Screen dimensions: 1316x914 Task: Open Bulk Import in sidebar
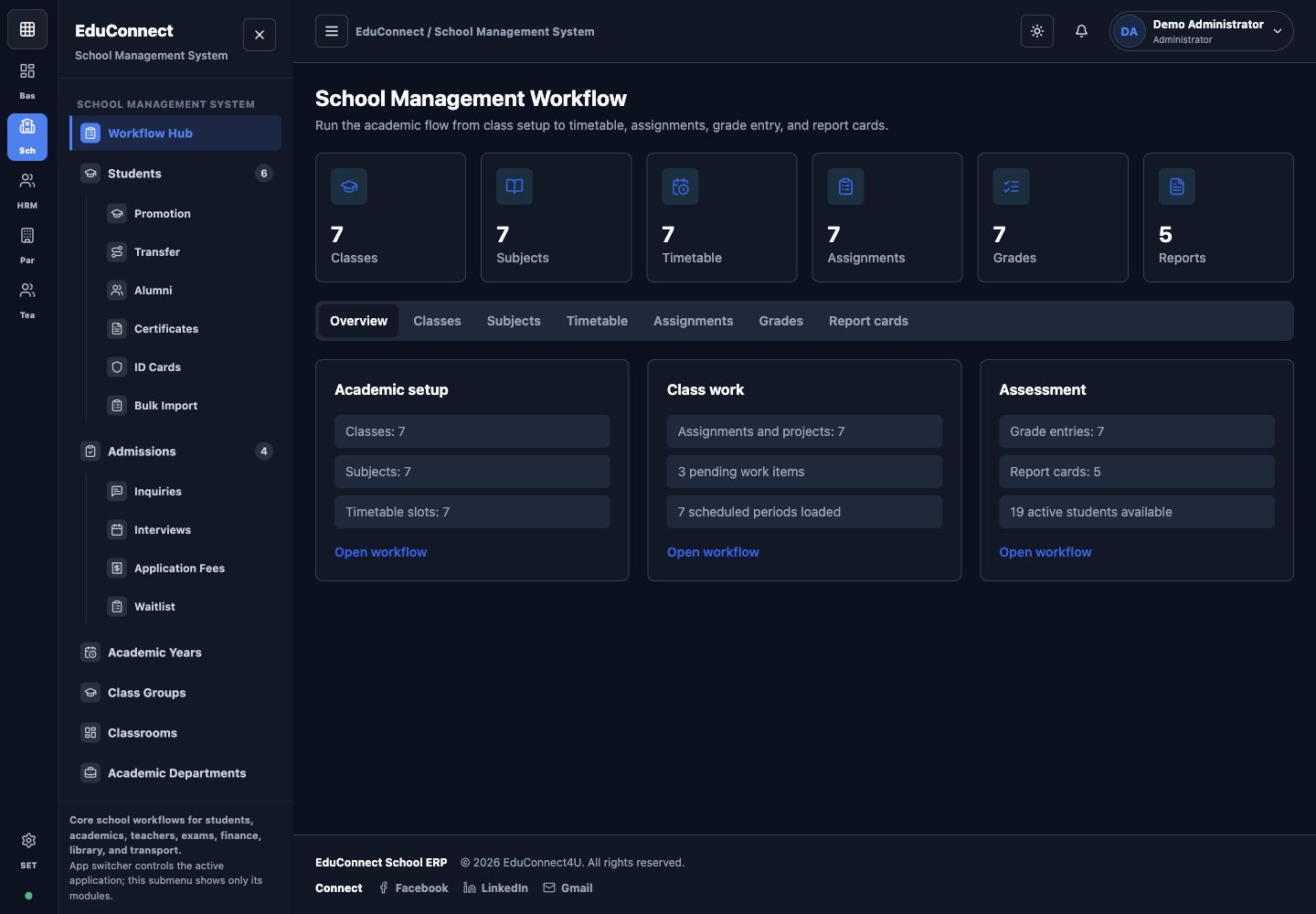(x=189, y=406)
